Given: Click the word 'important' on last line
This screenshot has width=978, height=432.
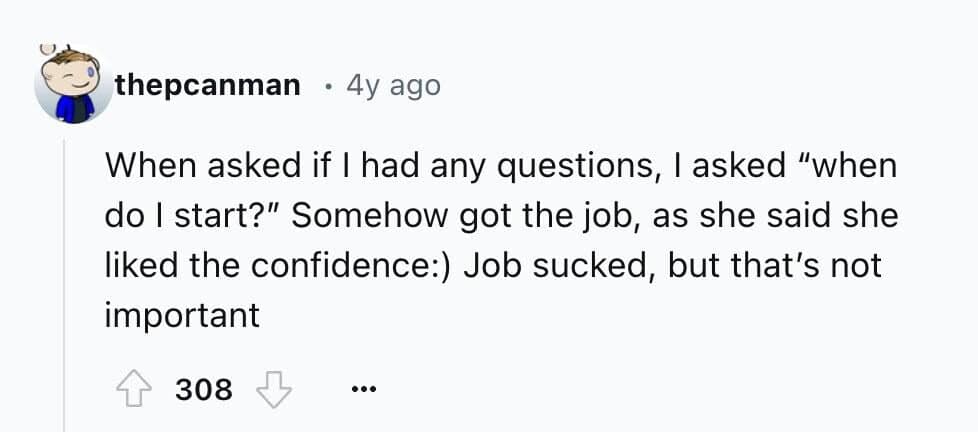Looking at the screenshot, I should (x=182, y=317).
